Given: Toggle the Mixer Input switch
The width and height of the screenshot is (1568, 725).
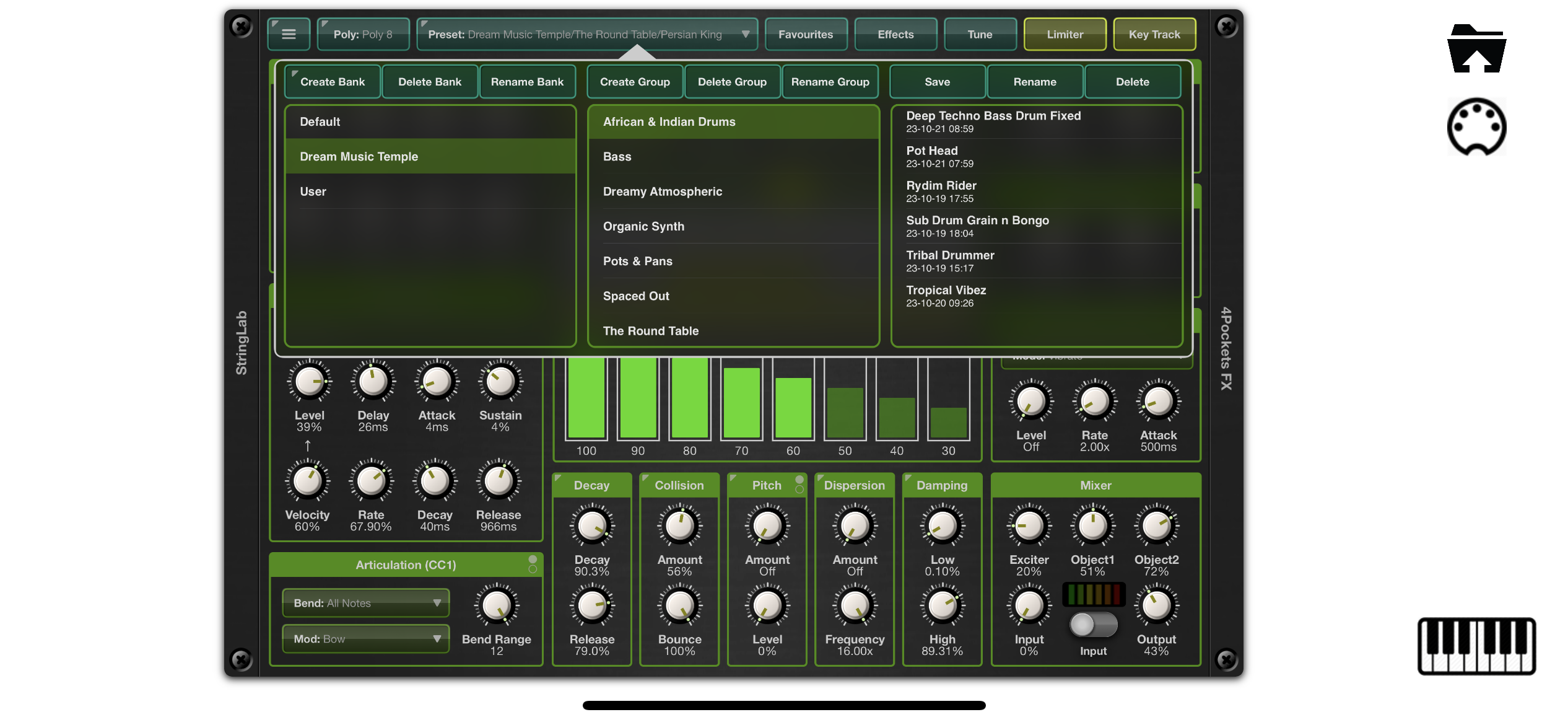Looking at the screenshot, I should tap(1093, 625).
